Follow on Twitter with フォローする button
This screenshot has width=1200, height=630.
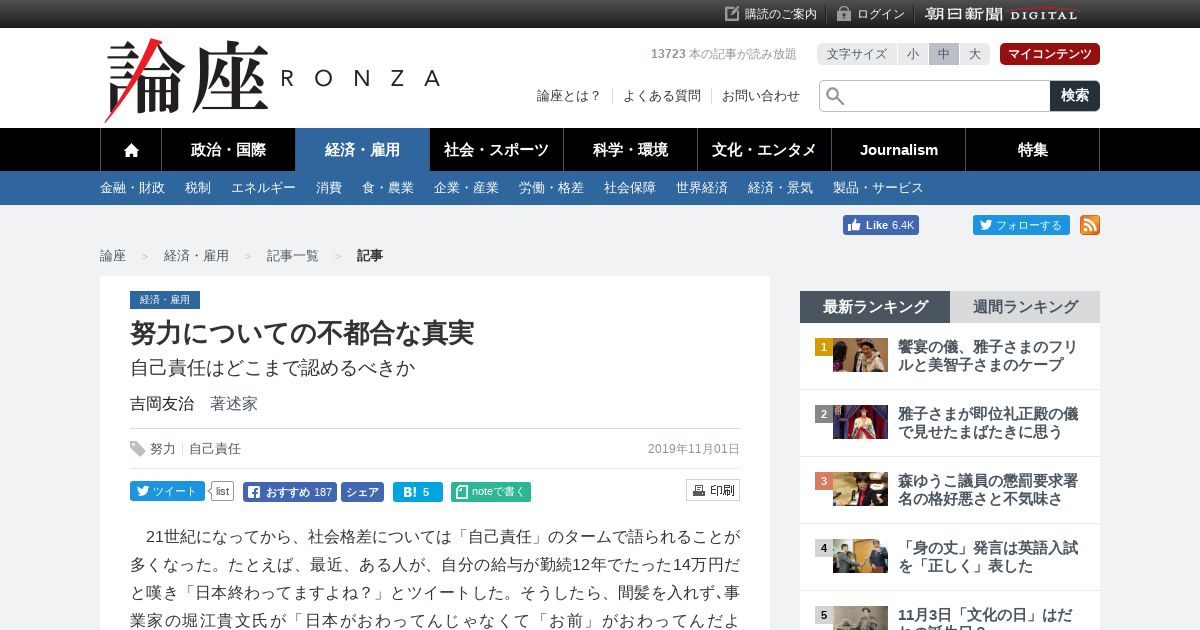click(x=1021, y=225)
